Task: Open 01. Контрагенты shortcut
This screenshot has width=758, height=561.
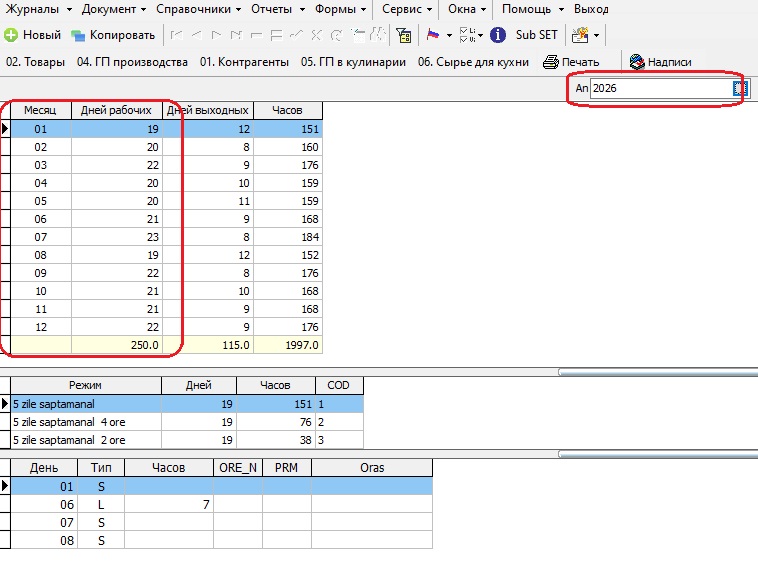Action: click(244, 62)
